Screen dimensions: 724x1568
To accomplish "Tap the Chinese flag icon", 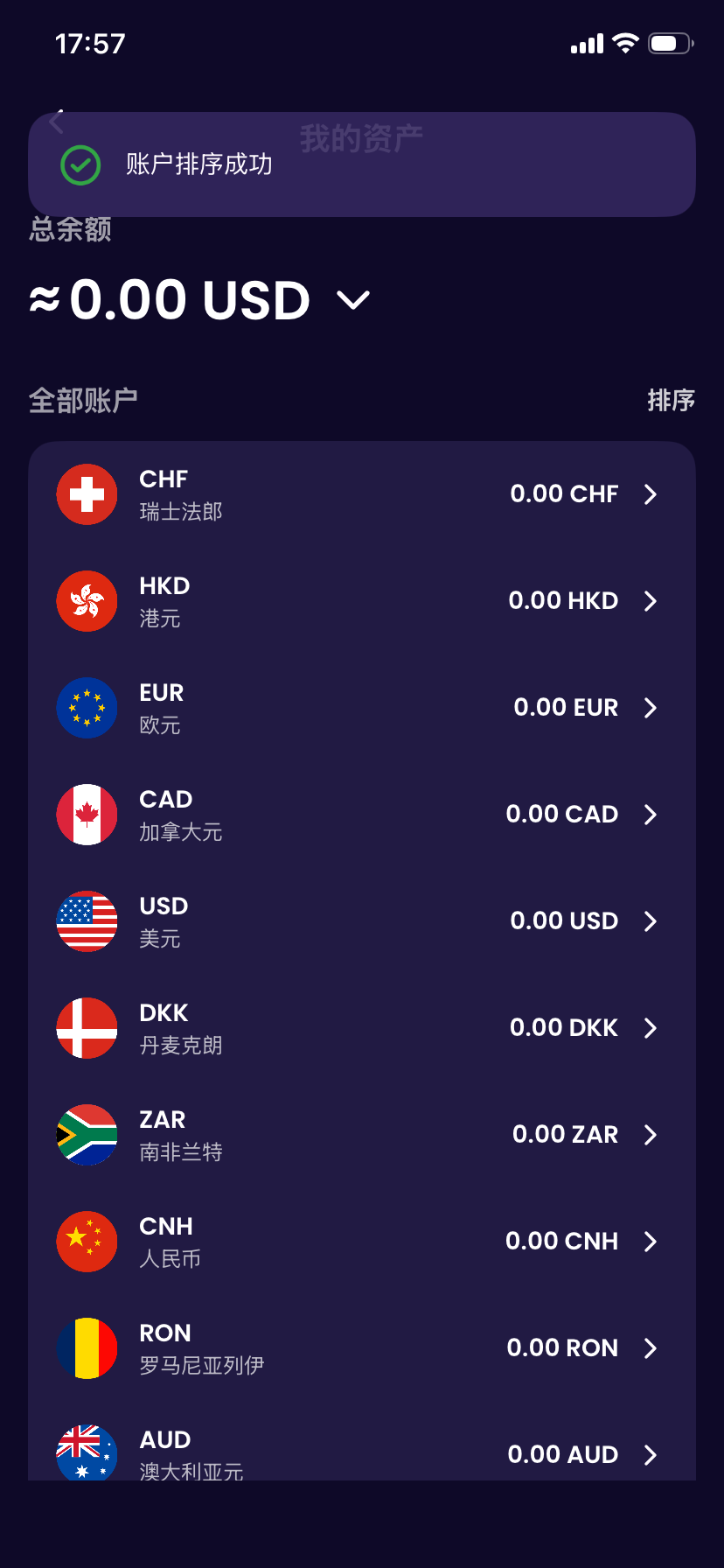I will tap(87, 1242).
